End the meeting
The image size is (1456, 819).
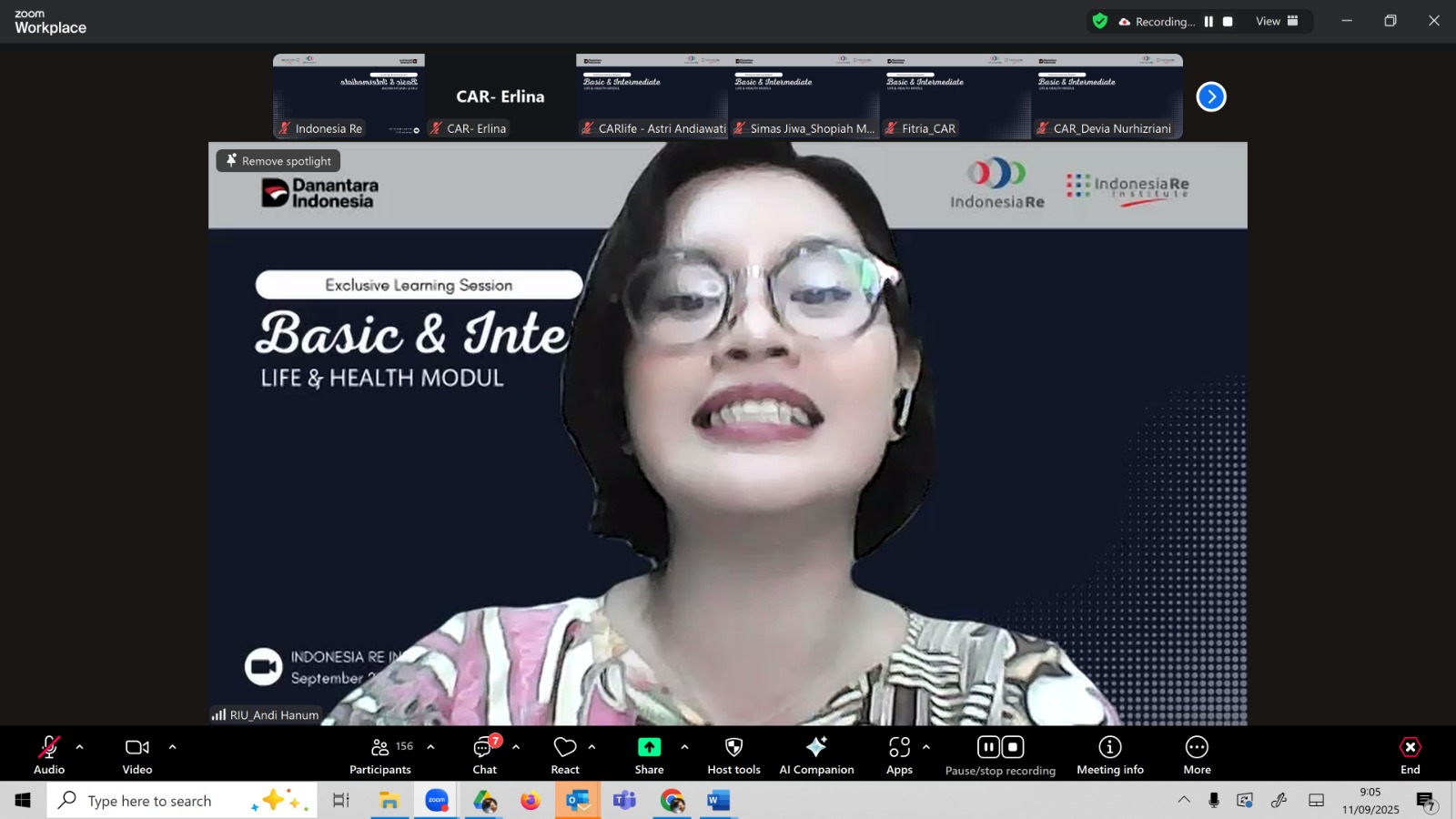click(1410, 754)
